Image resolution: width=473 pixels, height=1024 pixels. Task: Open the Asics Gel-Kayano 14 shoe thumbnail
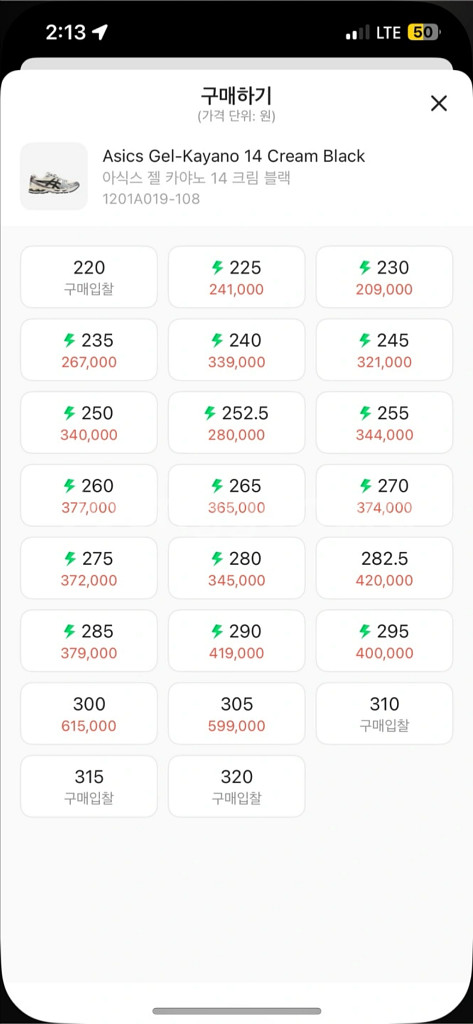pos(54,176)
